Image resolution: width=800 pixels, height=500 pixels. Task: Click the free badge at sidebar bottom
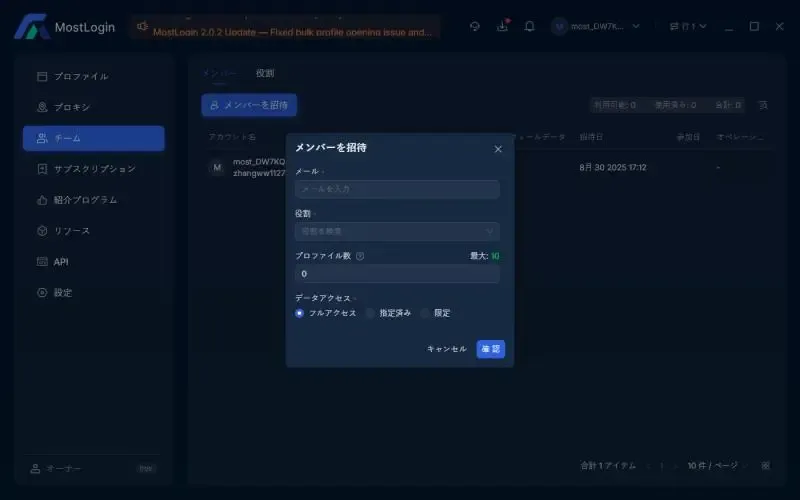[146, 468]
